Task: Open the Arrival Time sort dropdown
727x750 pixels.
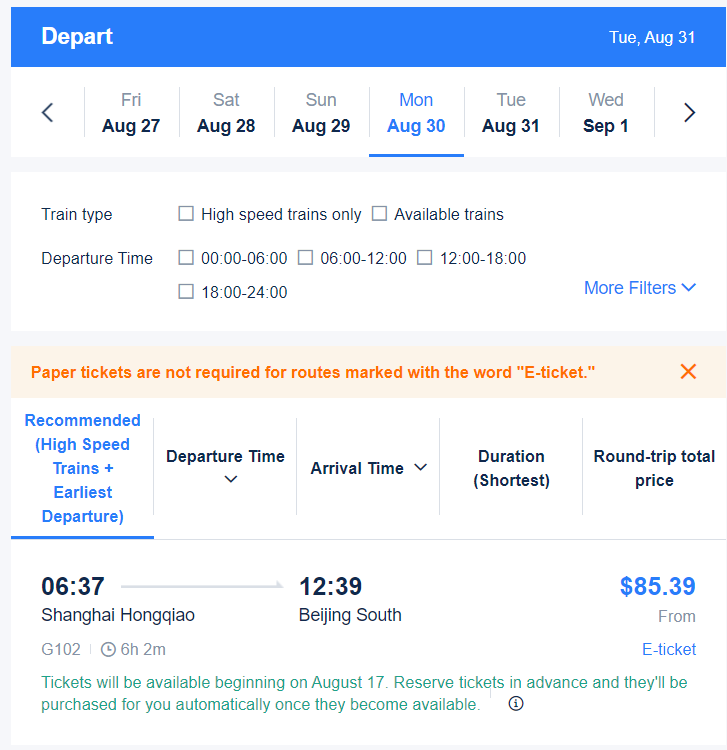Action: [368, 468]
